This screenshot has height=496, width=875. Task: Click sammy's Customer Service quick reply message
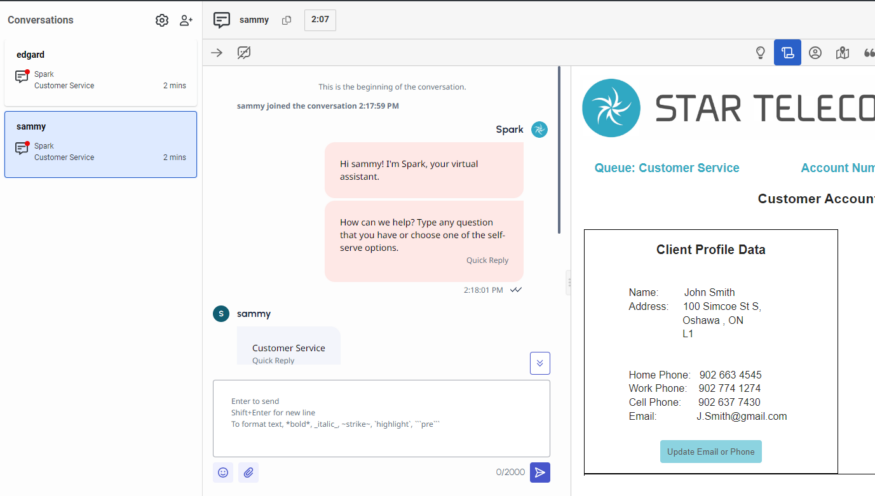(x=289, y=346)
